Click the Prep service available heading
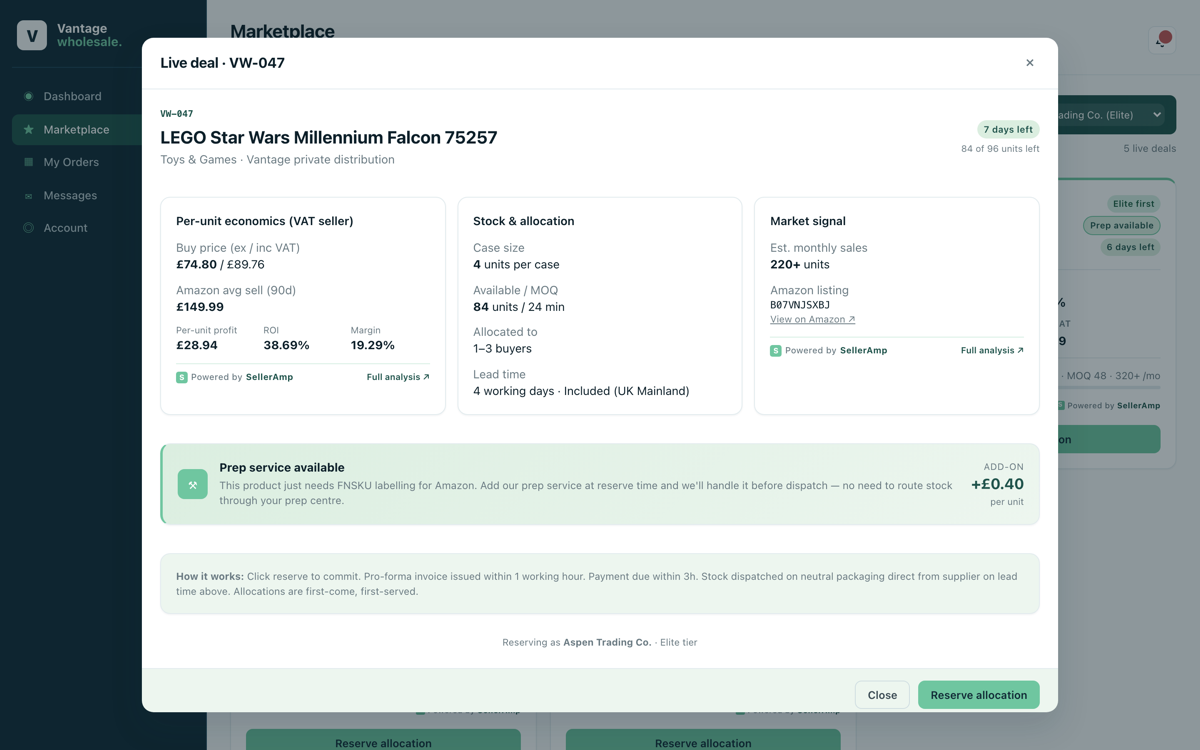 [282, 467]
